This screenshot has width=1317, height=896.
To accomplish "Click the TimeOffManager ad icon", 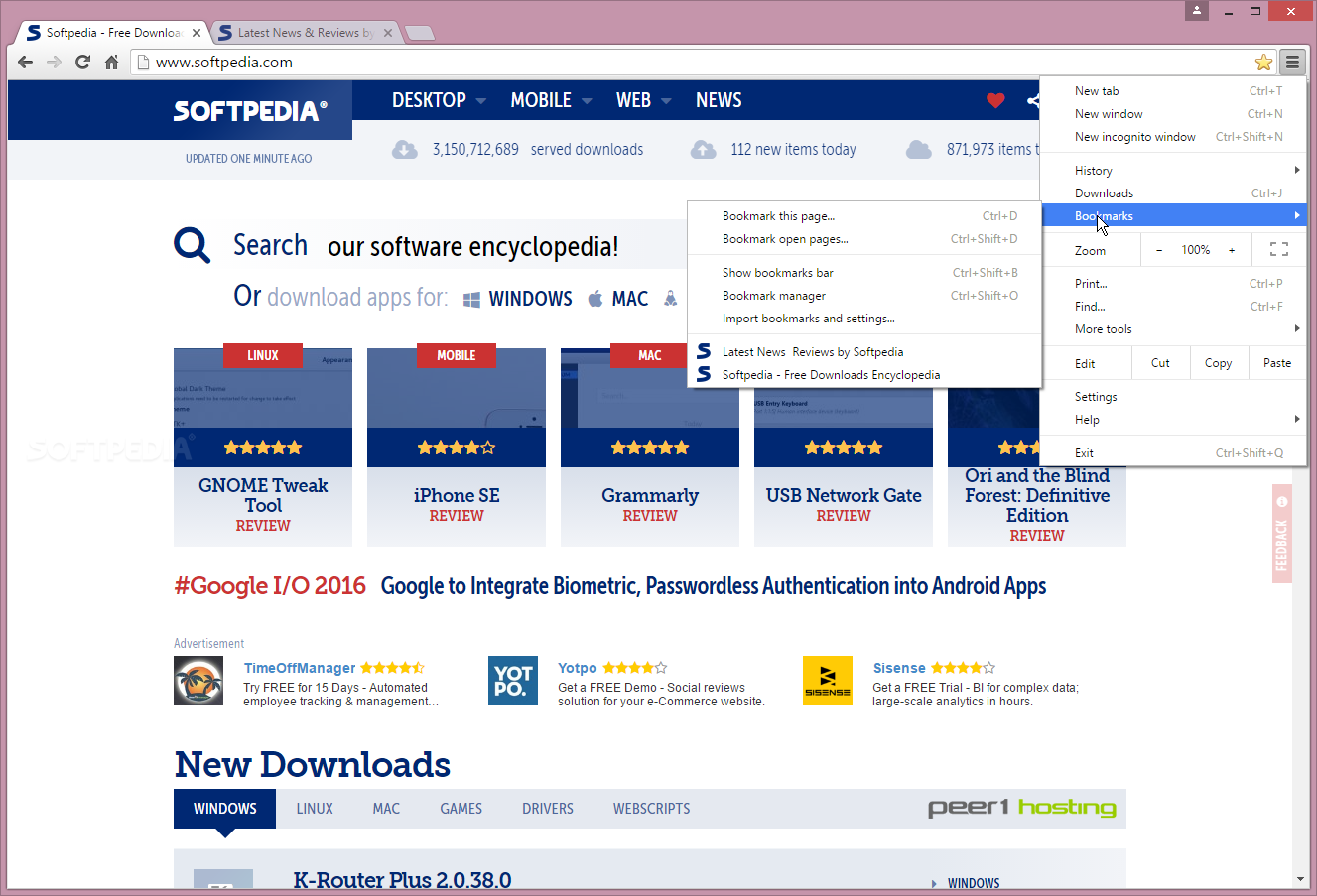I will click(198, 681).
